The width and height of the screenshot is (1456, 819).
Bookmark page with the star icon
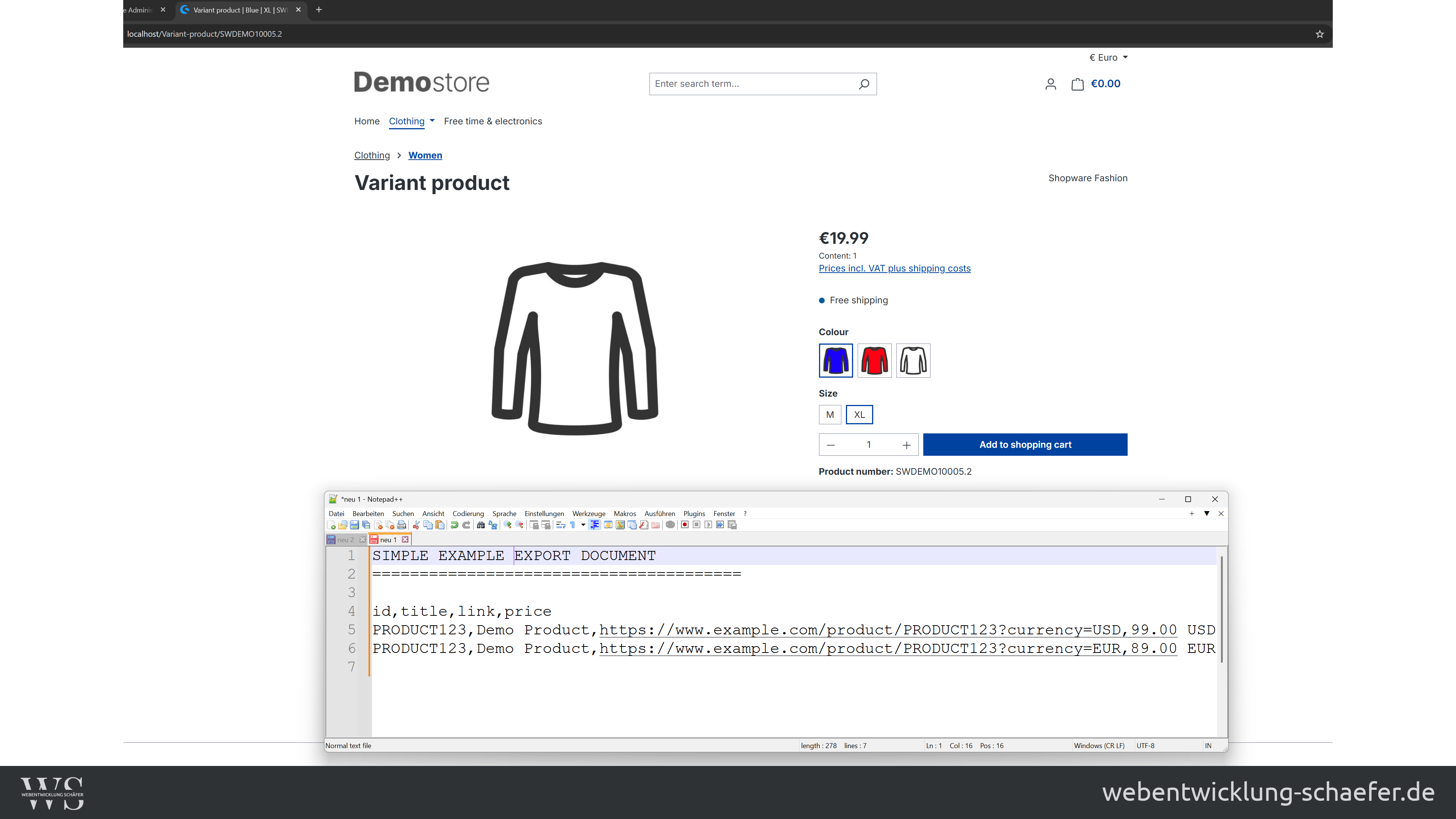click(1319, 34)
